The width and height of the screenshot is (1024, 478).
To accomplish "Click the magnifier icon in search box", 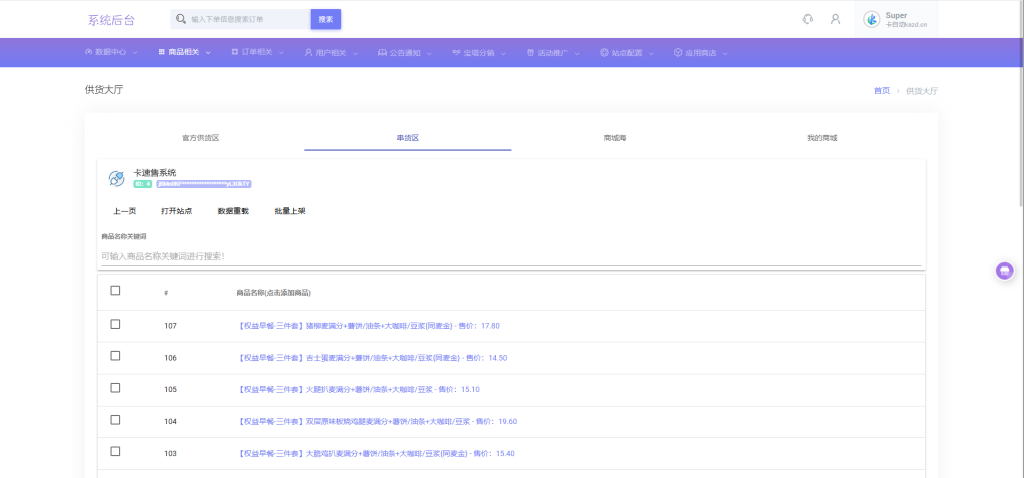I will click(x=180, y=19).
